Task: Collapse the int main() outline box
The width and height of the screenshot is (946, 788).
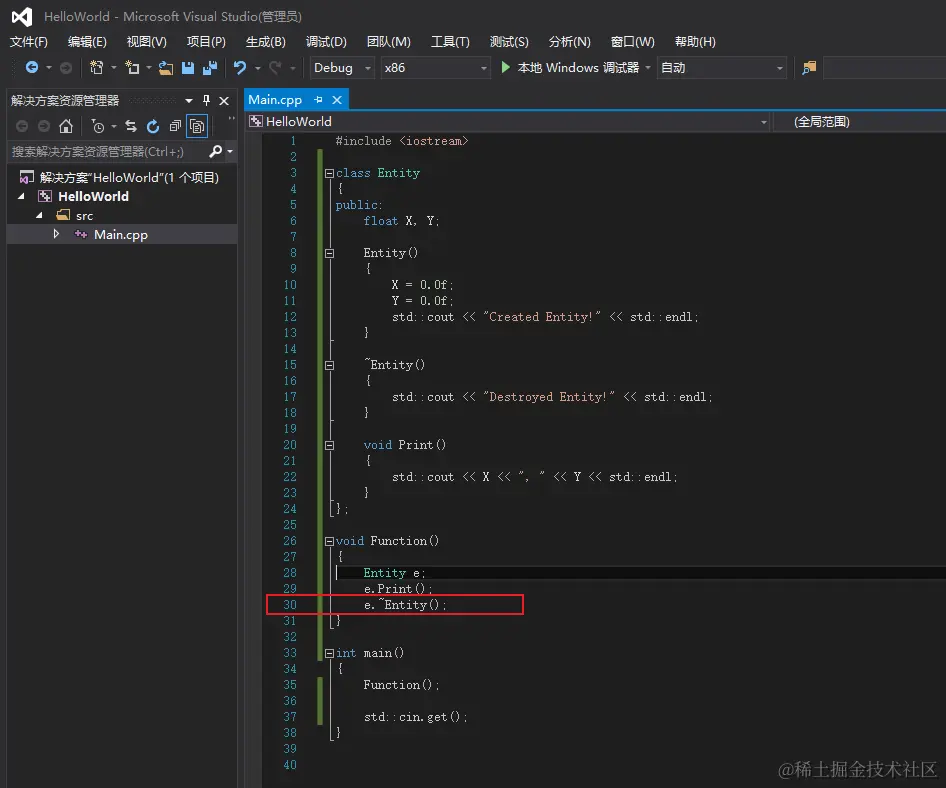Action: (329, 653)
